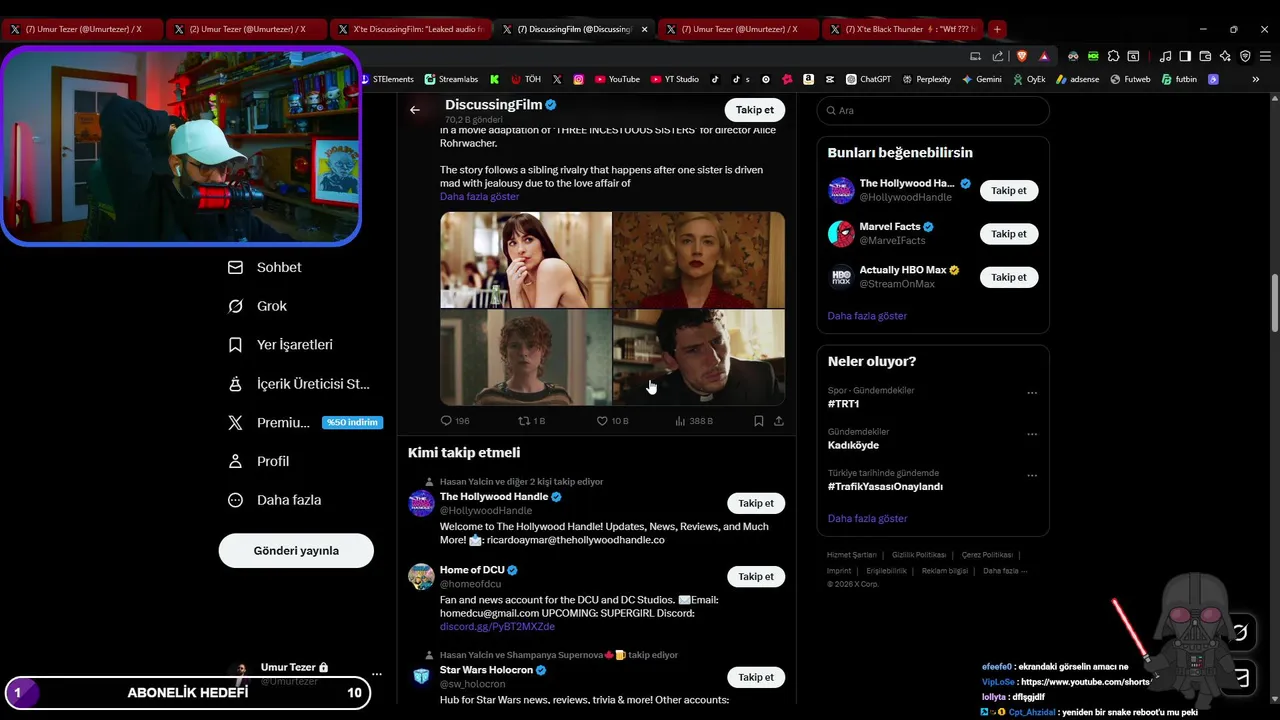Open Yer İşaretleri in the sidebar
The width and height of the screenshot is (1280, 720).
tap(280, 344)
